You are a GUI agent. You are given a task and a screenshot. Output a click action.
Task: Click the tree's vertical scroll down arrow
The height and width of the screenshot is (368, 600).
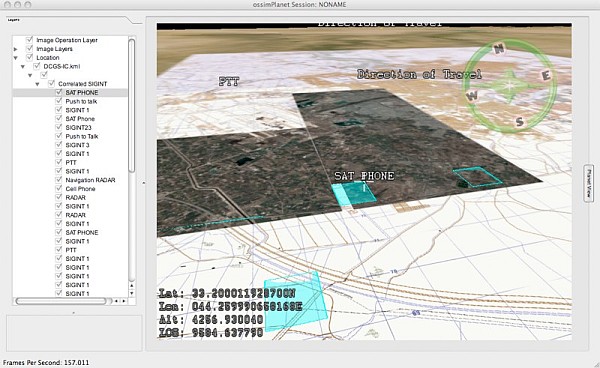pyautogui.click(x=132, y=293)
